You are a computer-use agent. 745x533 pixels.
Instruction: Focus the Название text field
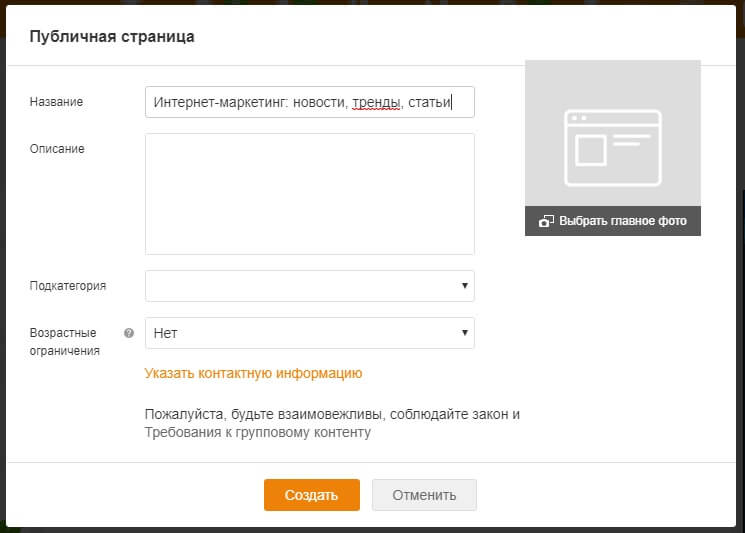pos(309,102)
